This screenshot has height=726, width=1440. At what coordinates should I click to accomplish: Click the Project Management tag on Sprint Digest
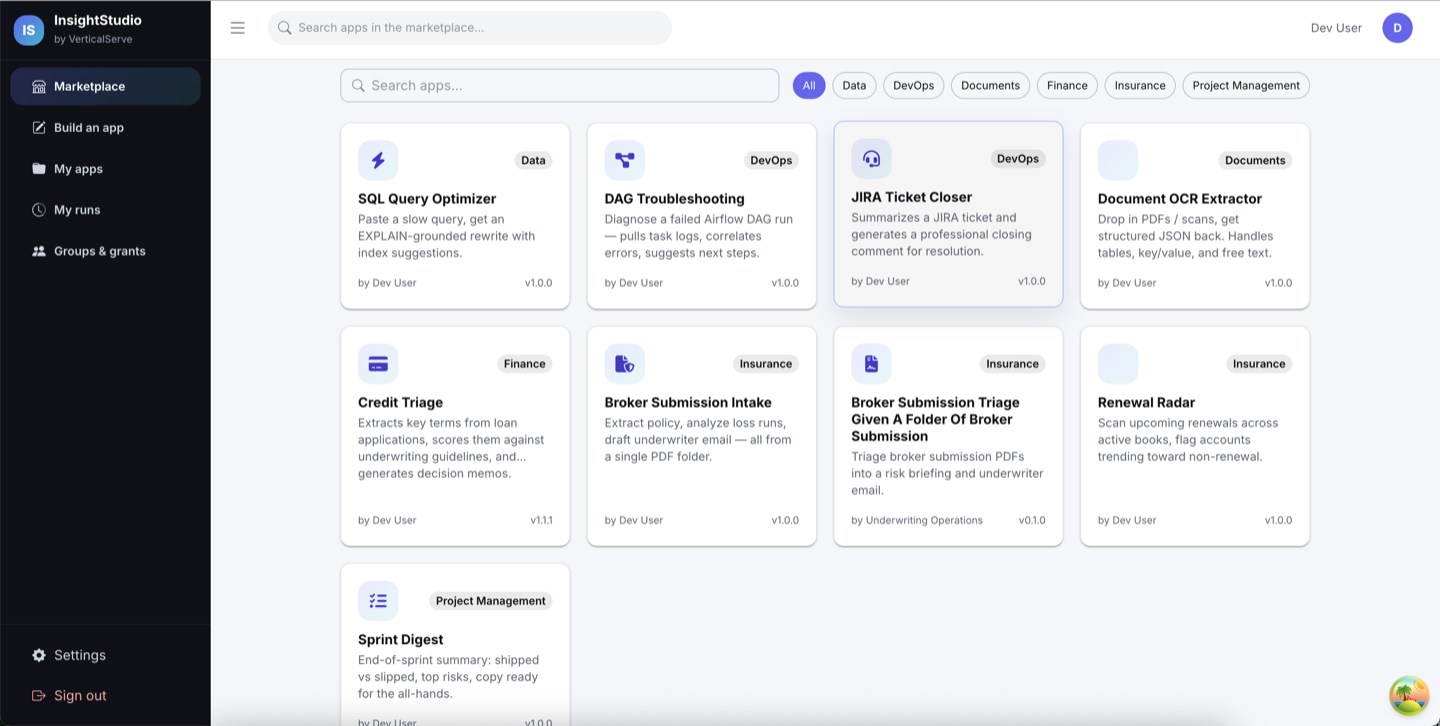coord(491,601)
